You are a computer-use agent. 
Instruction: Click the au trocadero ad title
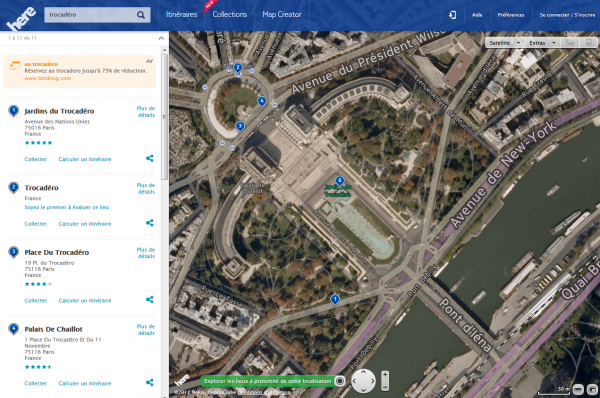[x=41, y=64]
